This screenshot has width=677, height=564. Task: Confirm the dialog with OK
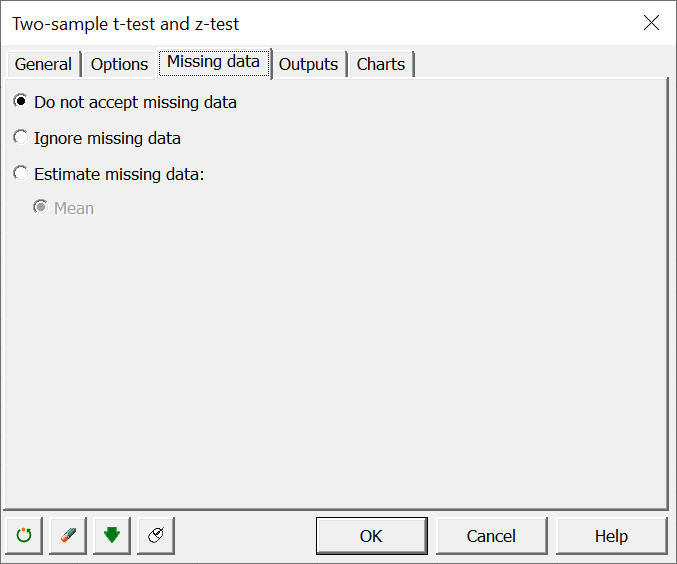371,535
